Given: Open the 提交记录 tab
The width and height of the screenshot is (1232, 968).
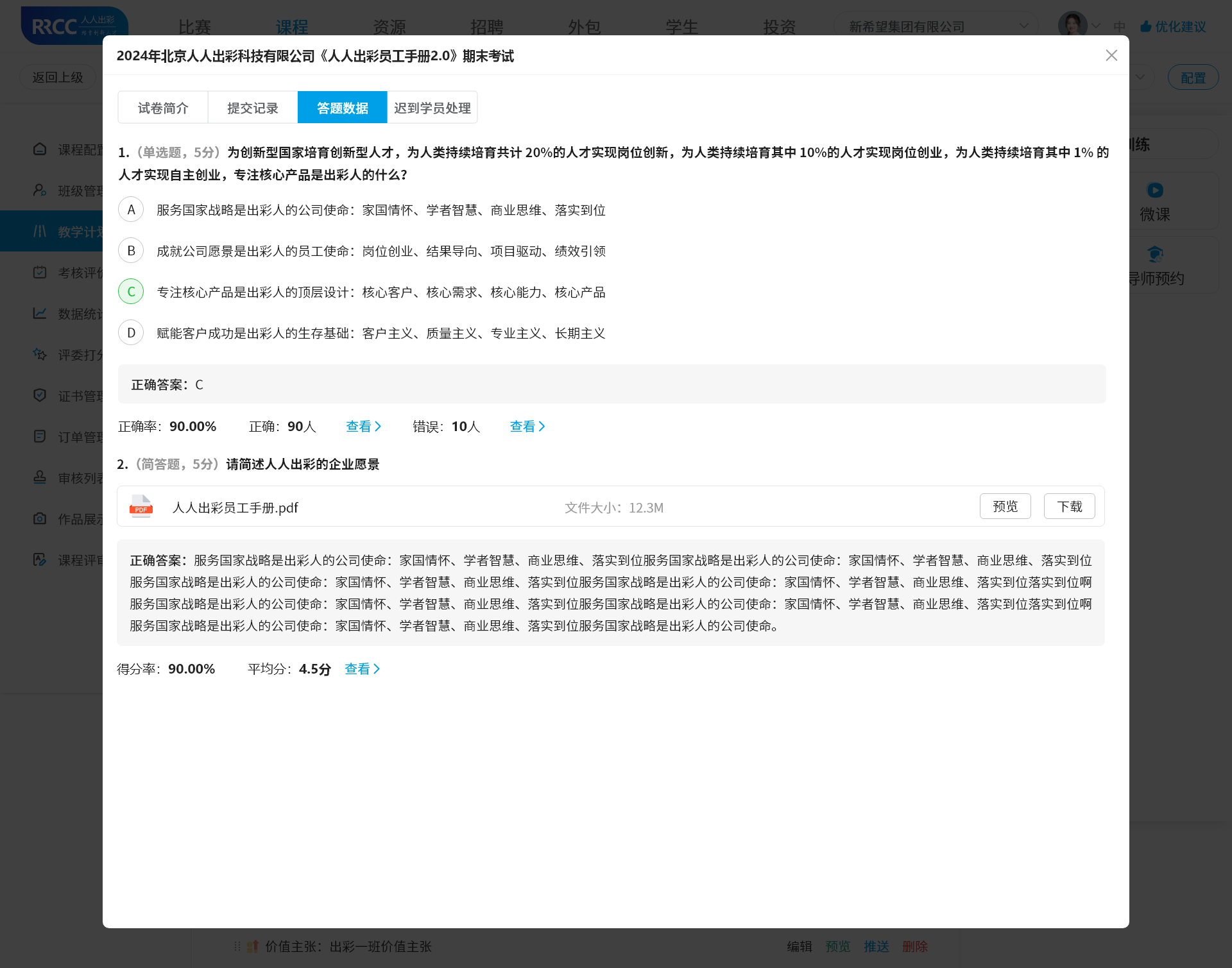Looking at the screenshot, I should [x=253, y=108].
